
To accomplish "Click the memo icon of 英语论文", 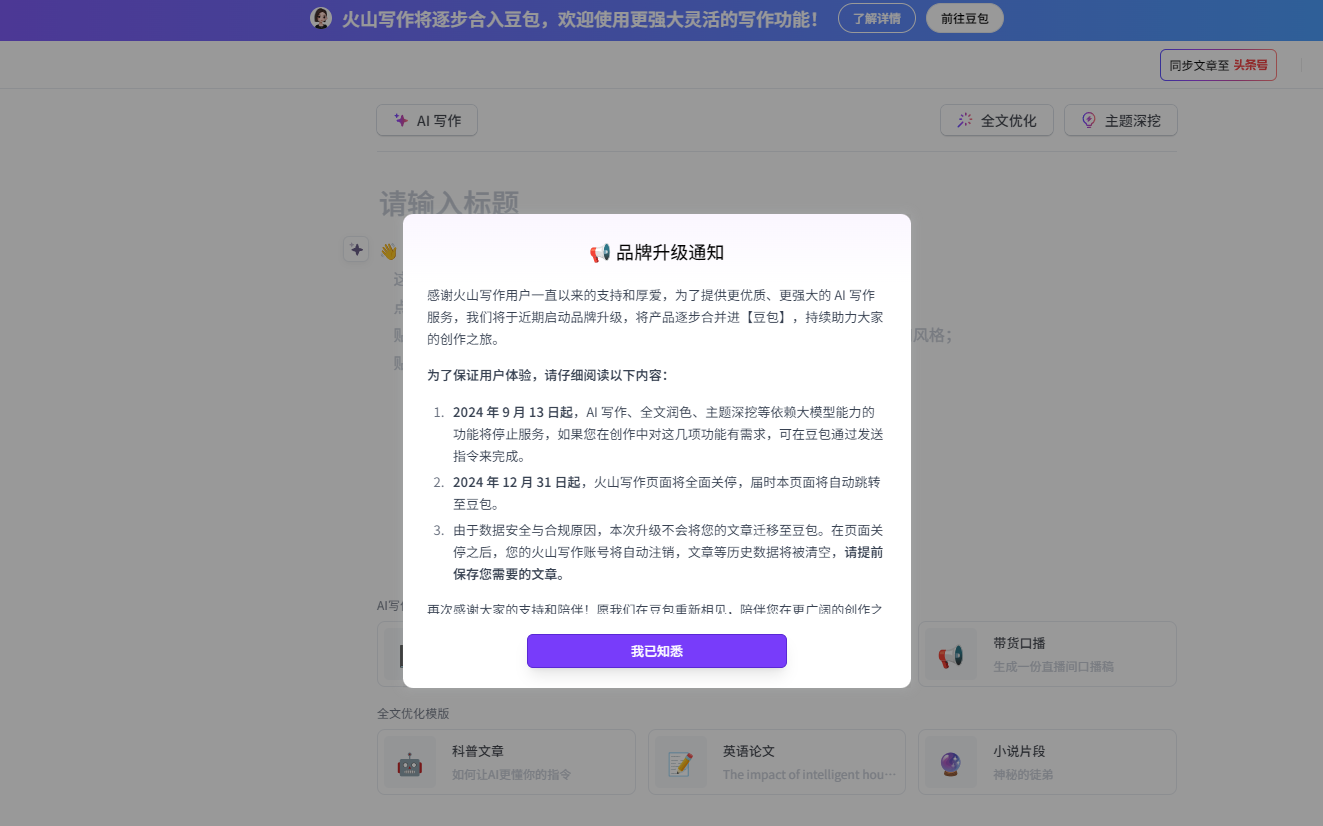I will (680, 764).
